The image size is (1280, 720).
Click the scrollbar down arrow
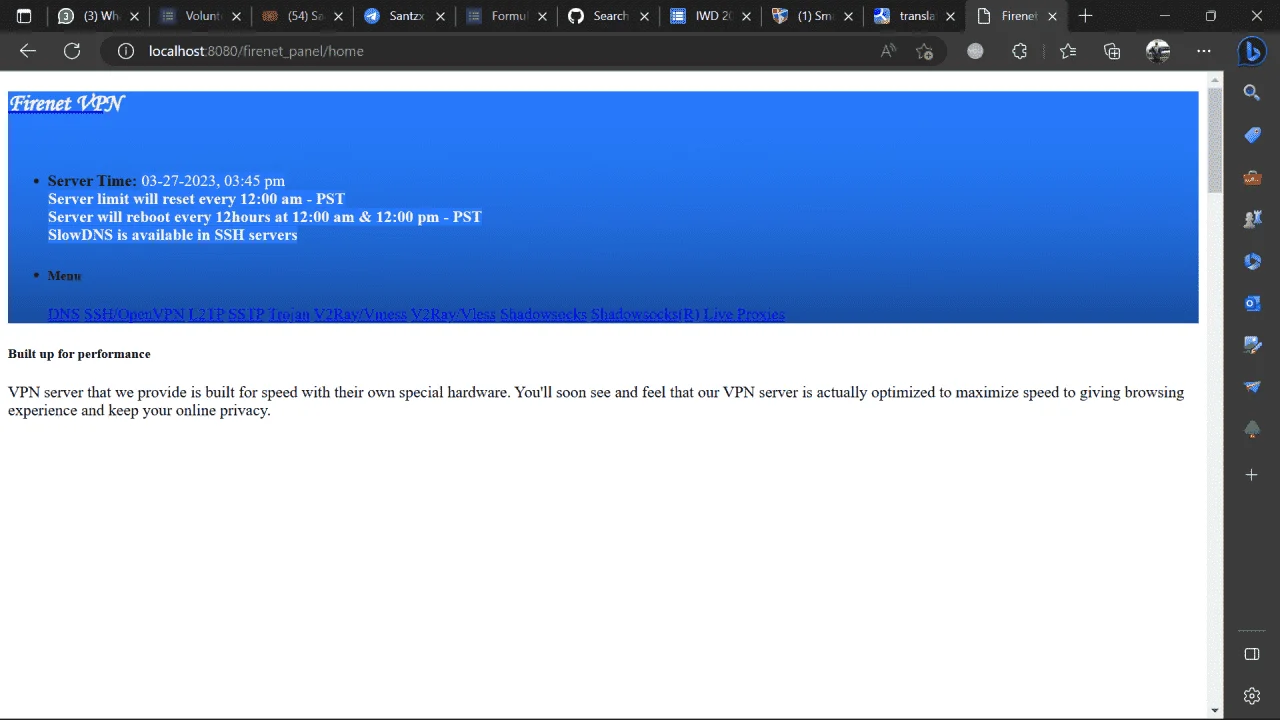click(1215, 710)
